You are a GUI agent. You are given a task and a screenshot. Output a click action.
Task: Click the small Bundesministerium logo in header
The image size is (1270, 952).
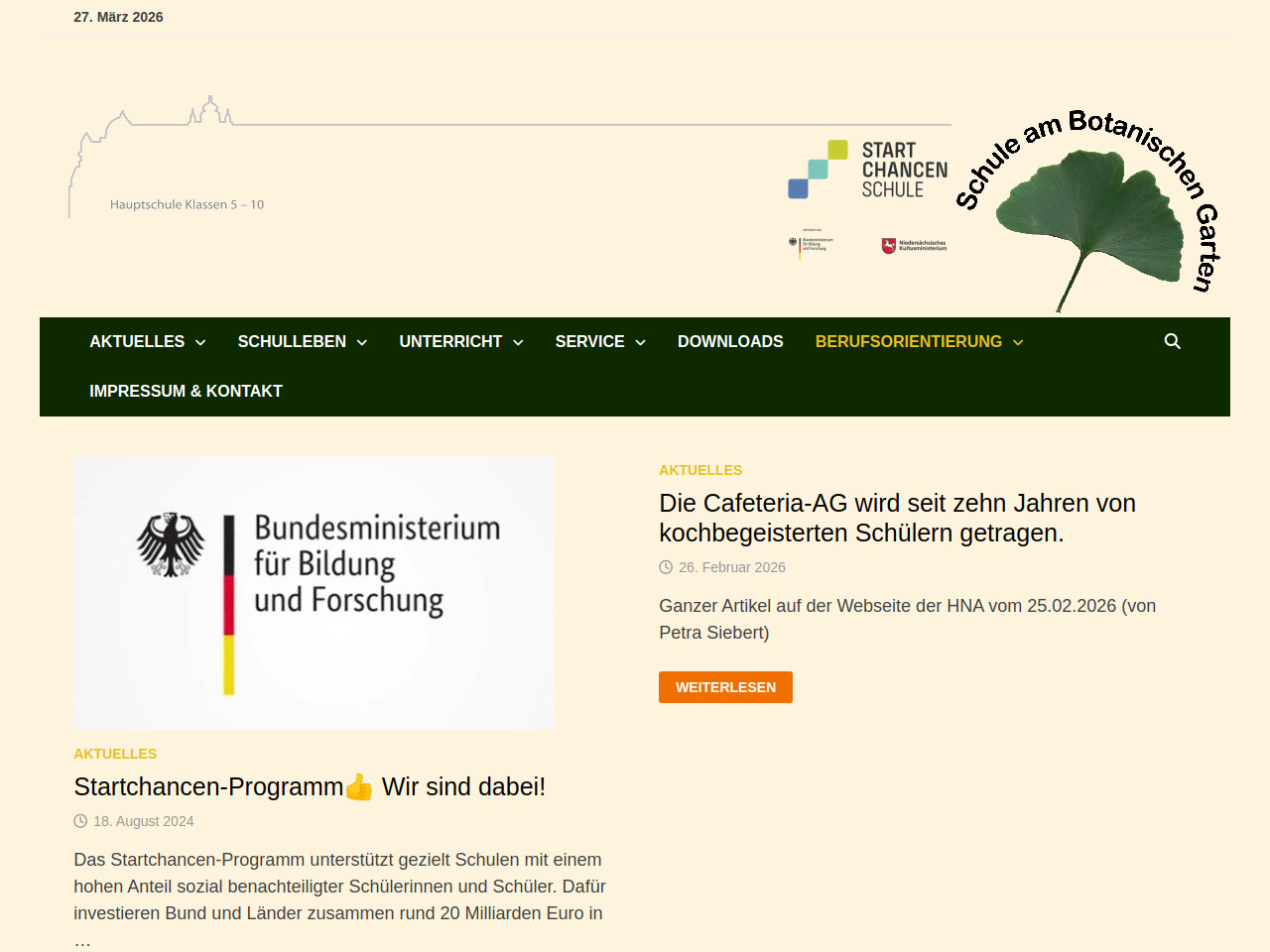click(811, 244)
